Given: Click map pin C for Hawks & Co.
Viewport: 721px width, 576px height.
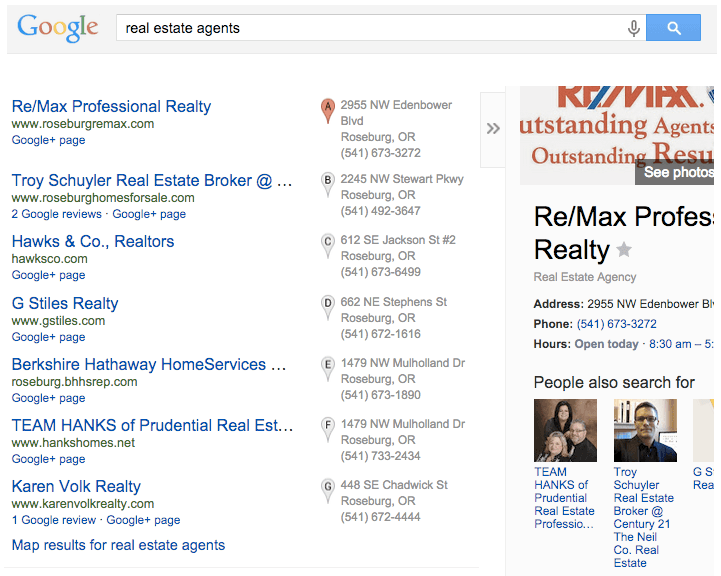Looking at the screenshot, I should (327, 245).
